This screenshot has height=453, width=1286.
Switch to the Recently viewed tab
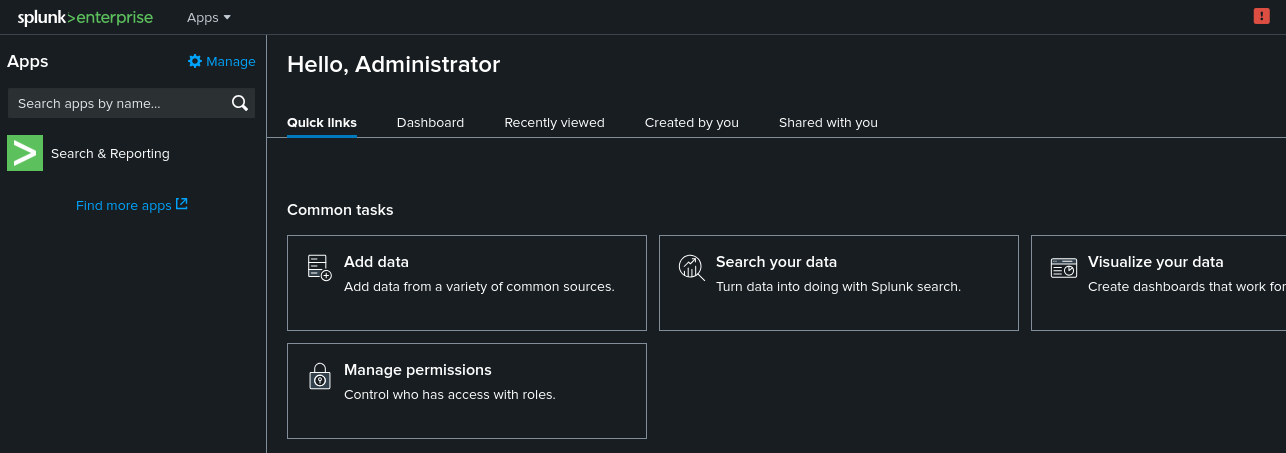pyautogui.click(x=554, y=122)
